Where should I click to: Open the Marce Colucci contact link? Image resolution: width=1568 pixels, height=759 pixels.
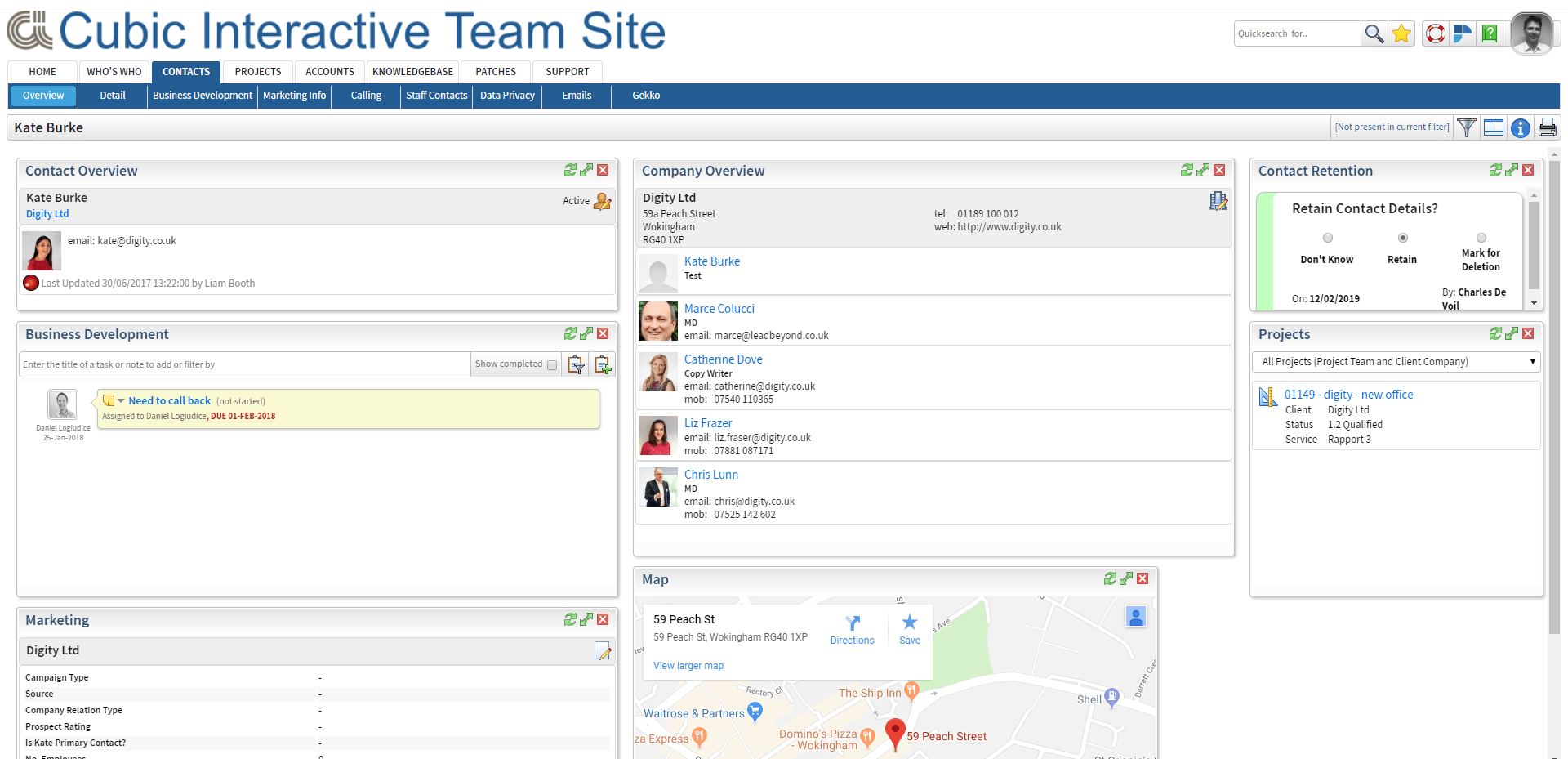719,309
